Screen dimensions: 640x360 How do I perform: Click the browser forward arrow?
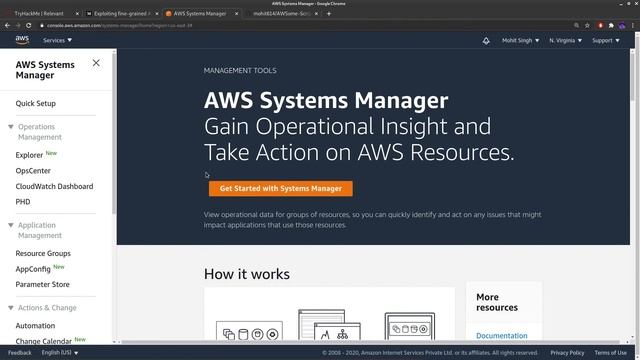[18, 25]
